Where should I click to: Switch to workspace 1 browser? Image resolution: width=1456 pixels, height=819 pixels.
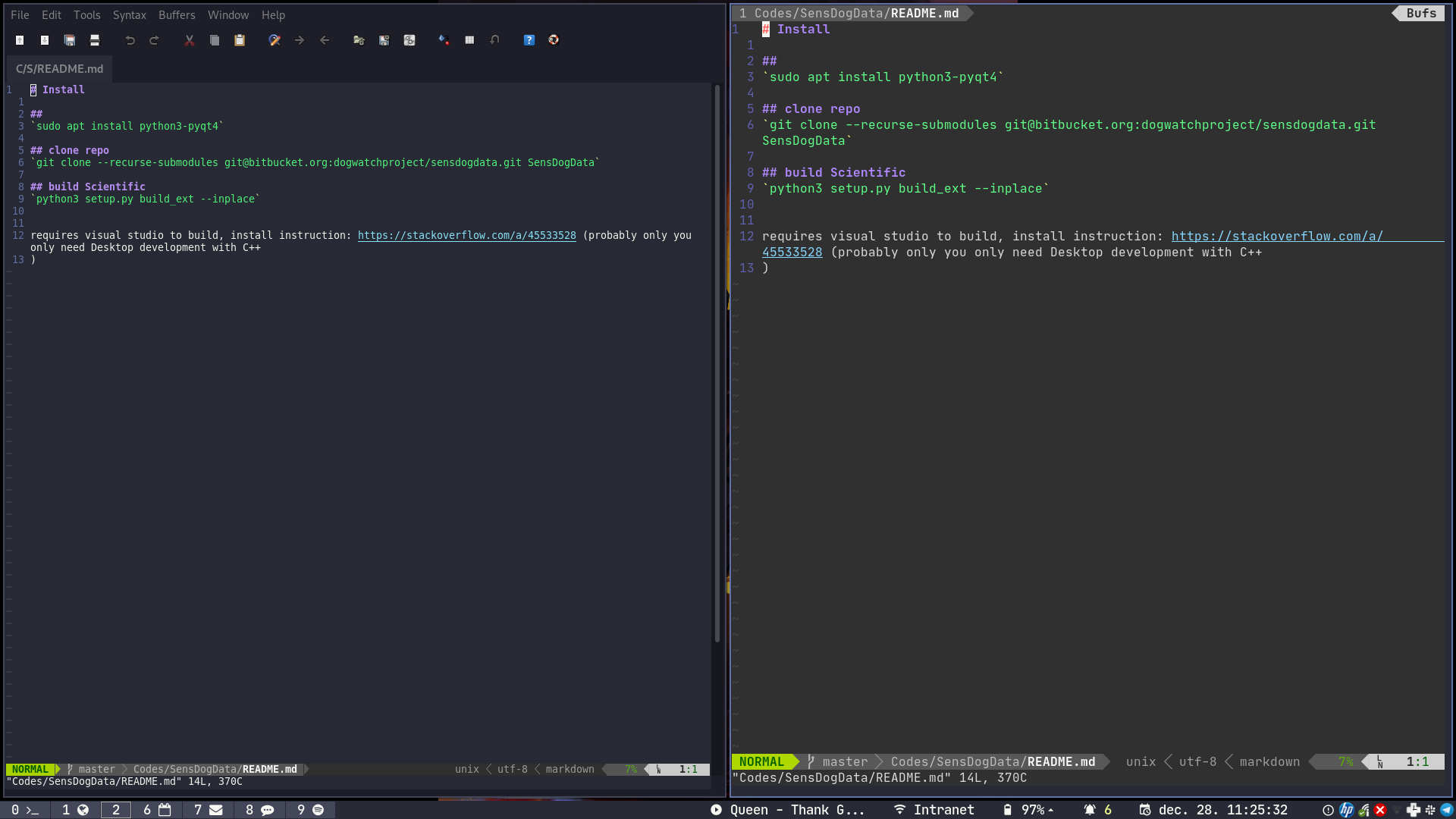pos(75,810)
